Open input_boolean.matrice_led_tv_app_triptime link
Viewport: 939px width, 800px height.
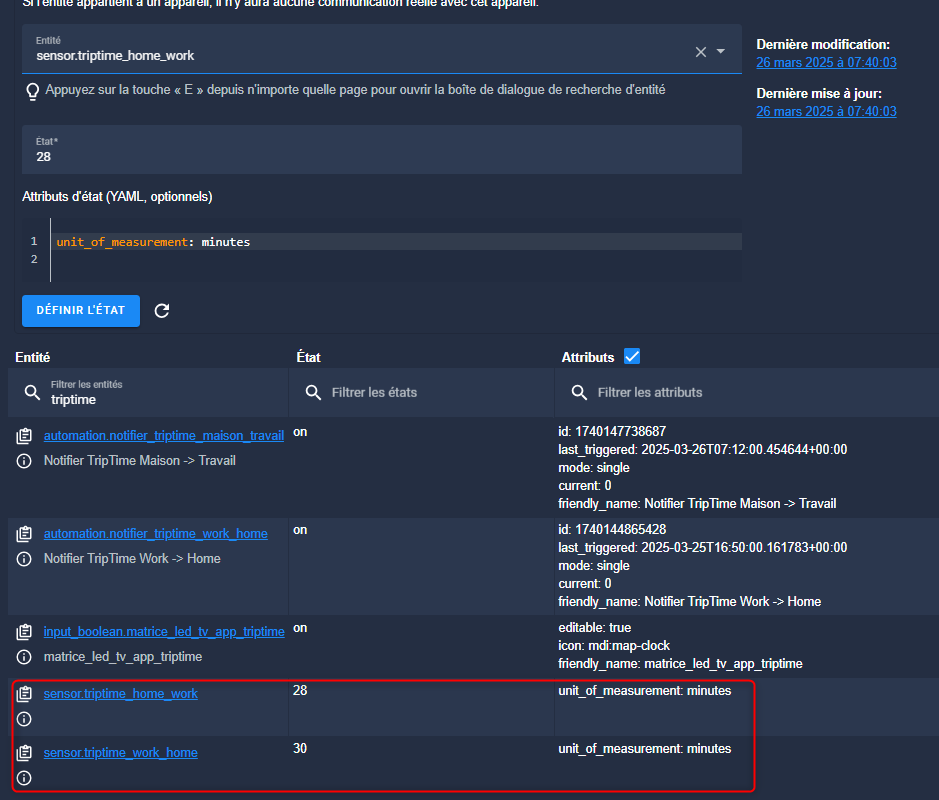pyautogui.click(x=164, y=632)
